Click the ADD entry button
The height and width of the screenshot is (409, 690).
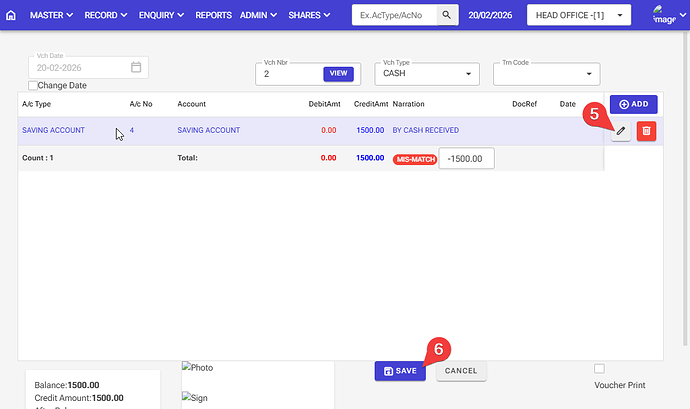[633, 104]
